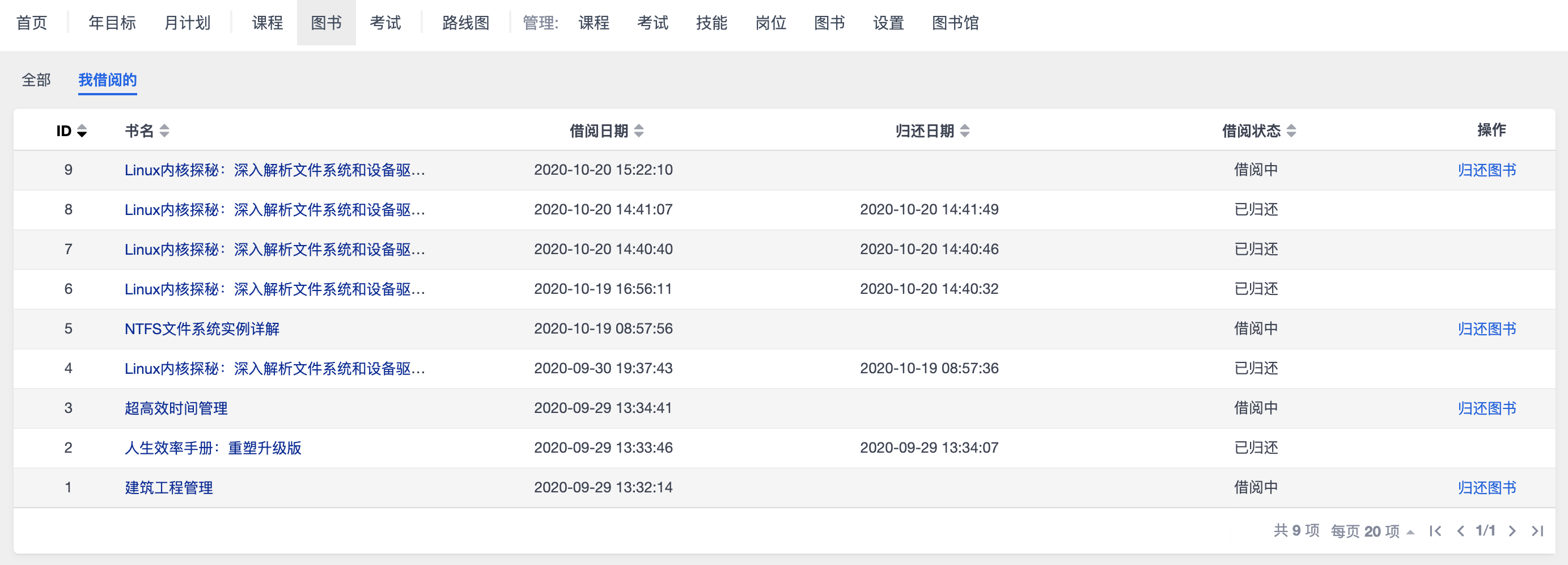Open 考试 next to 路线图
The width and height of the screenshot is (1568, 565).
[385, 23]
